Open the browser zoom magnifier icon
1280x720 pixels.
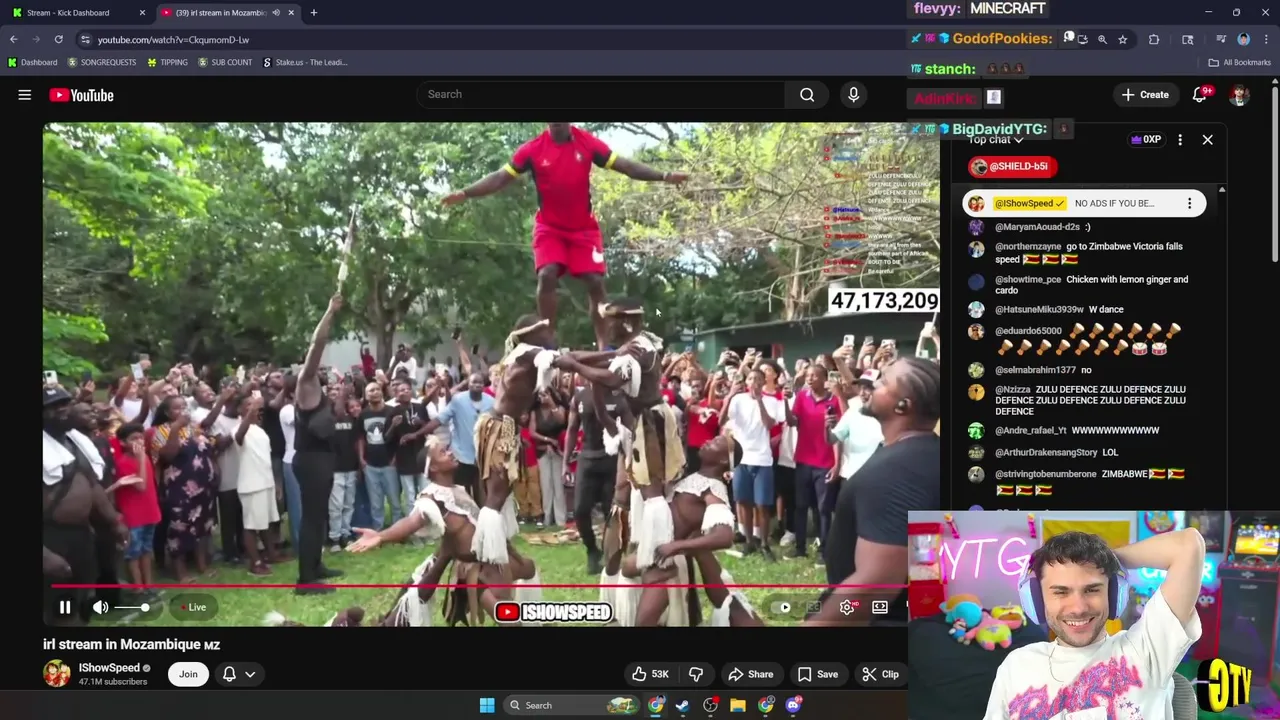coord(1102,39)
